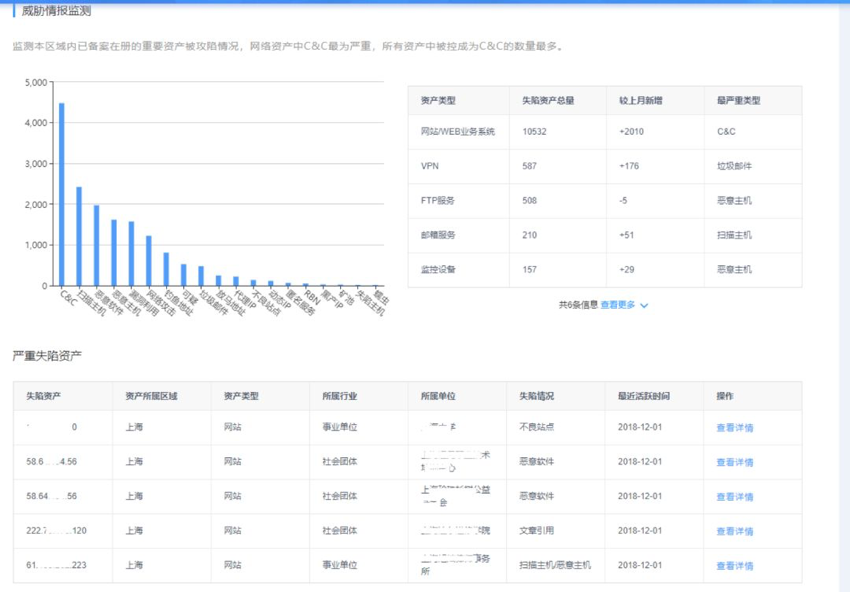The image size is (850, 592).
Task: Click the 文章引用 compromise status cell
Action: [537, 531]
